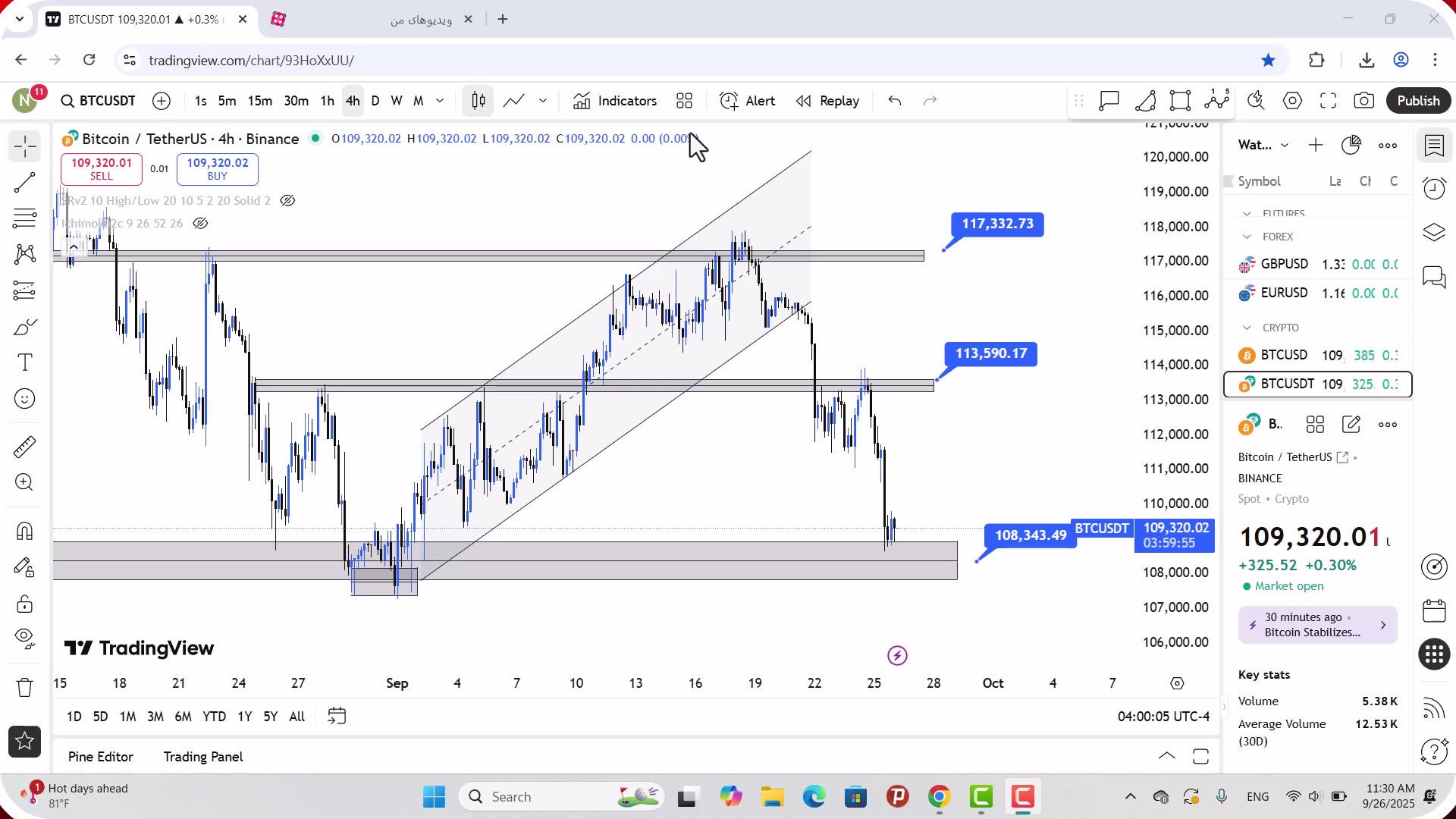Publish the chart idea

(1418, 101)
